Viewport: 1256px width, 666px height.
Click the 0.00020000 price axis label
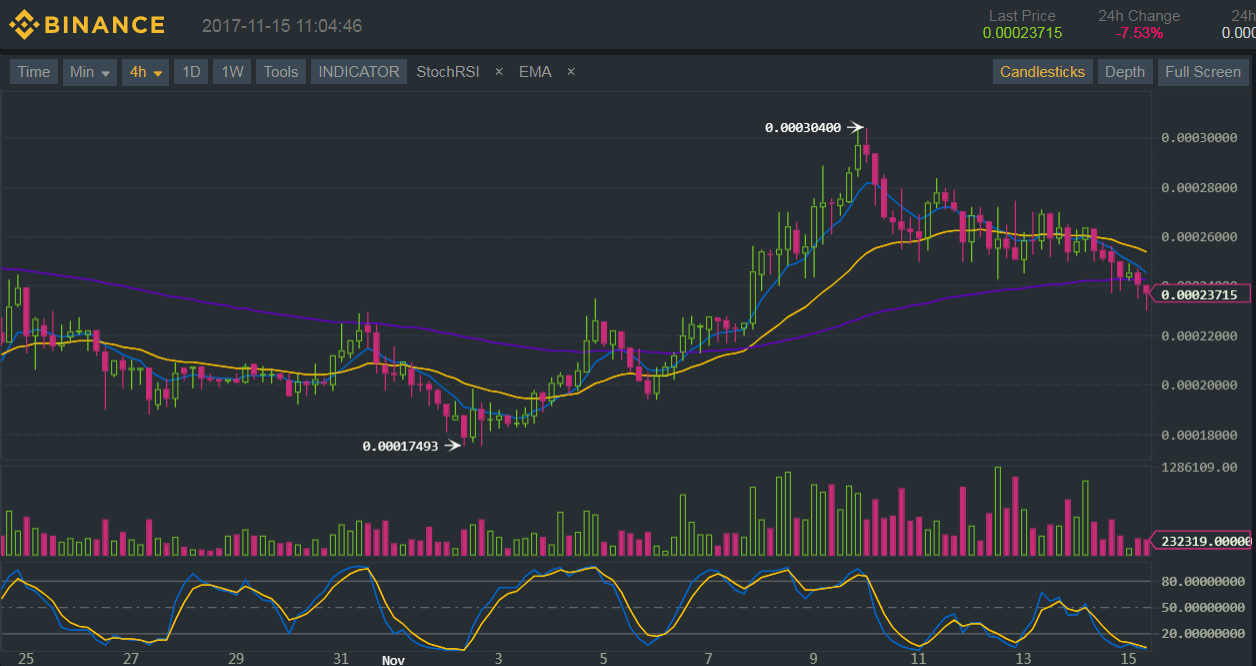(1199, 386)
